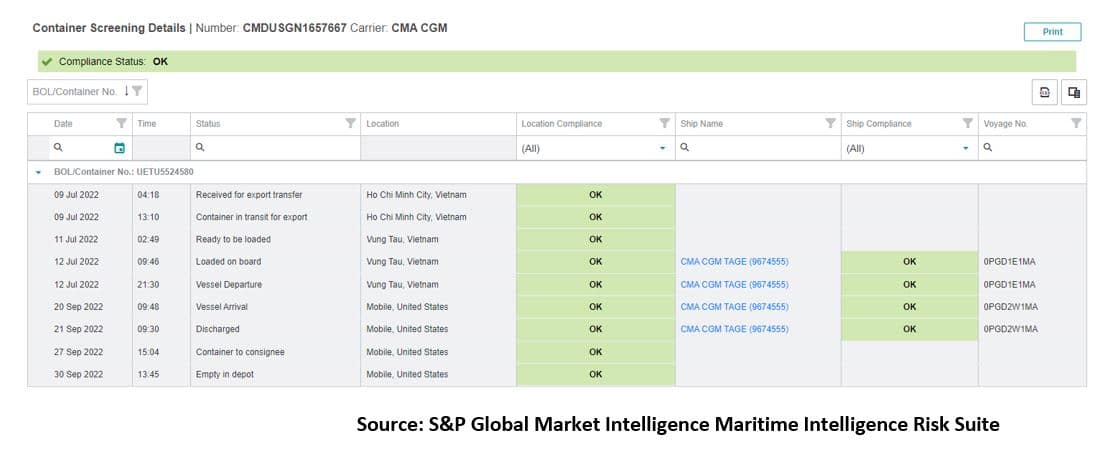1108x460 pixels.
Task: Open CMA CGM TAGE link in Discharged row
Action: point(734,329)
